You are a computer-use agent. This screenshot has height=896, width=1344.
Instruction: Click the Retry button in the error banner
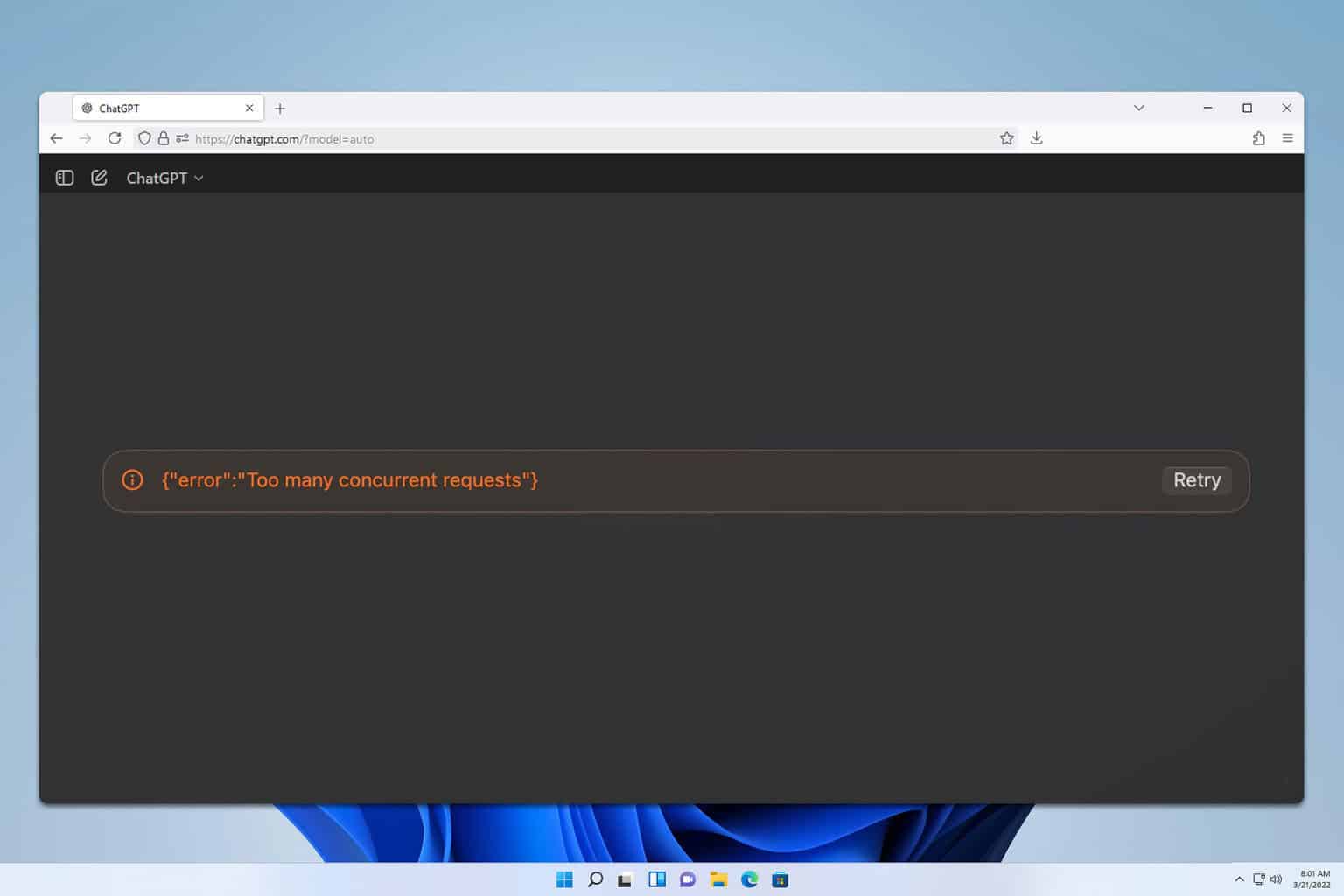[1197, 480]
